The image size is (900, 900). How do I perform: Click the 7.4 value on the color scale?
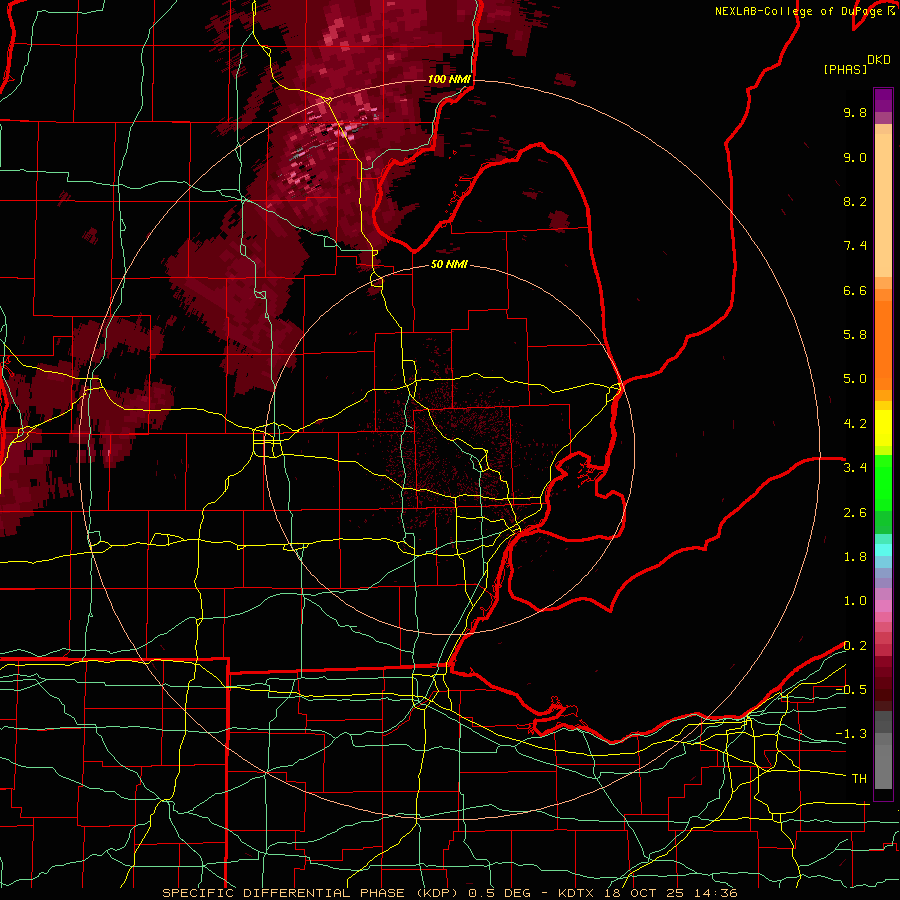coord(855,246)
